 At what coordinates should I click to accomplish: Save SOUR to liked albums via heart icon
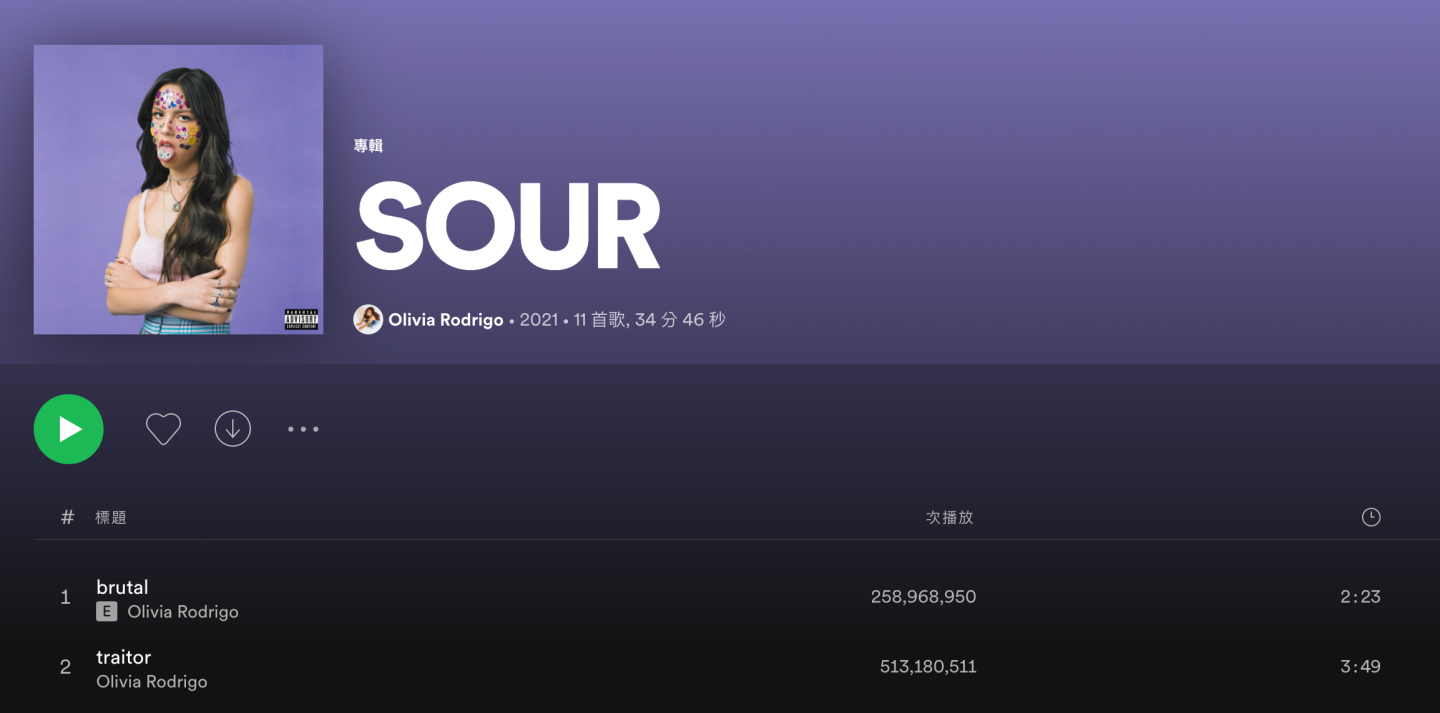163,428
